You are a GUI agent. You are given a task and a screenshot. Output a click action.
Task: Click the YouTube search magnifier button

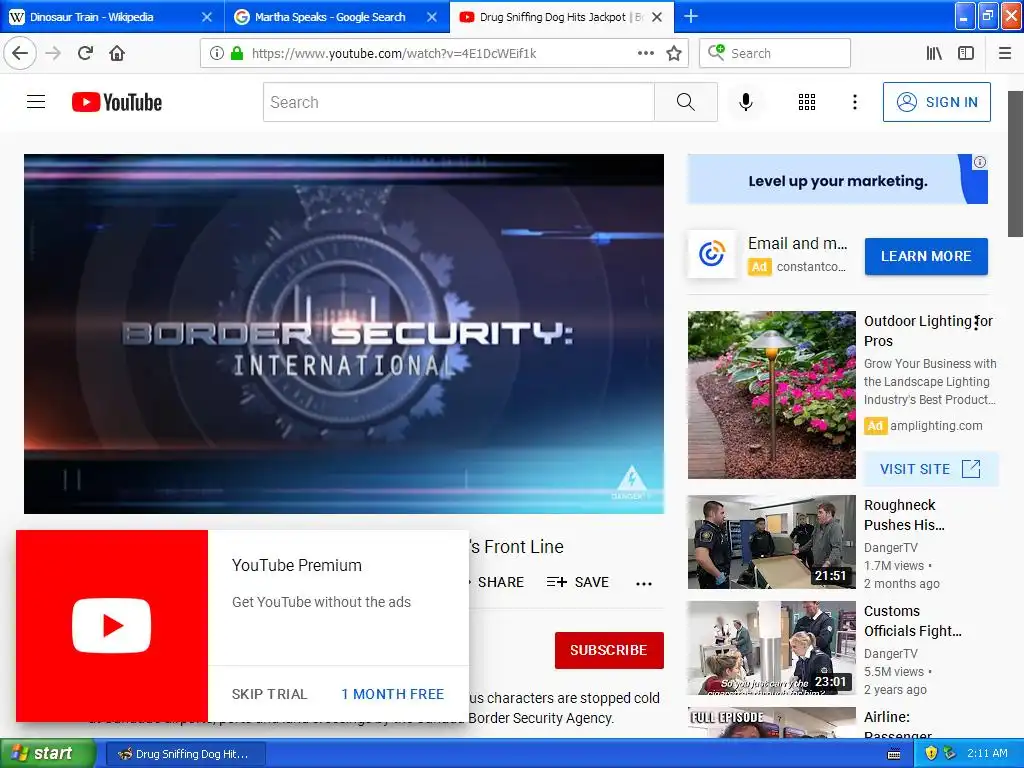(686, 102)
